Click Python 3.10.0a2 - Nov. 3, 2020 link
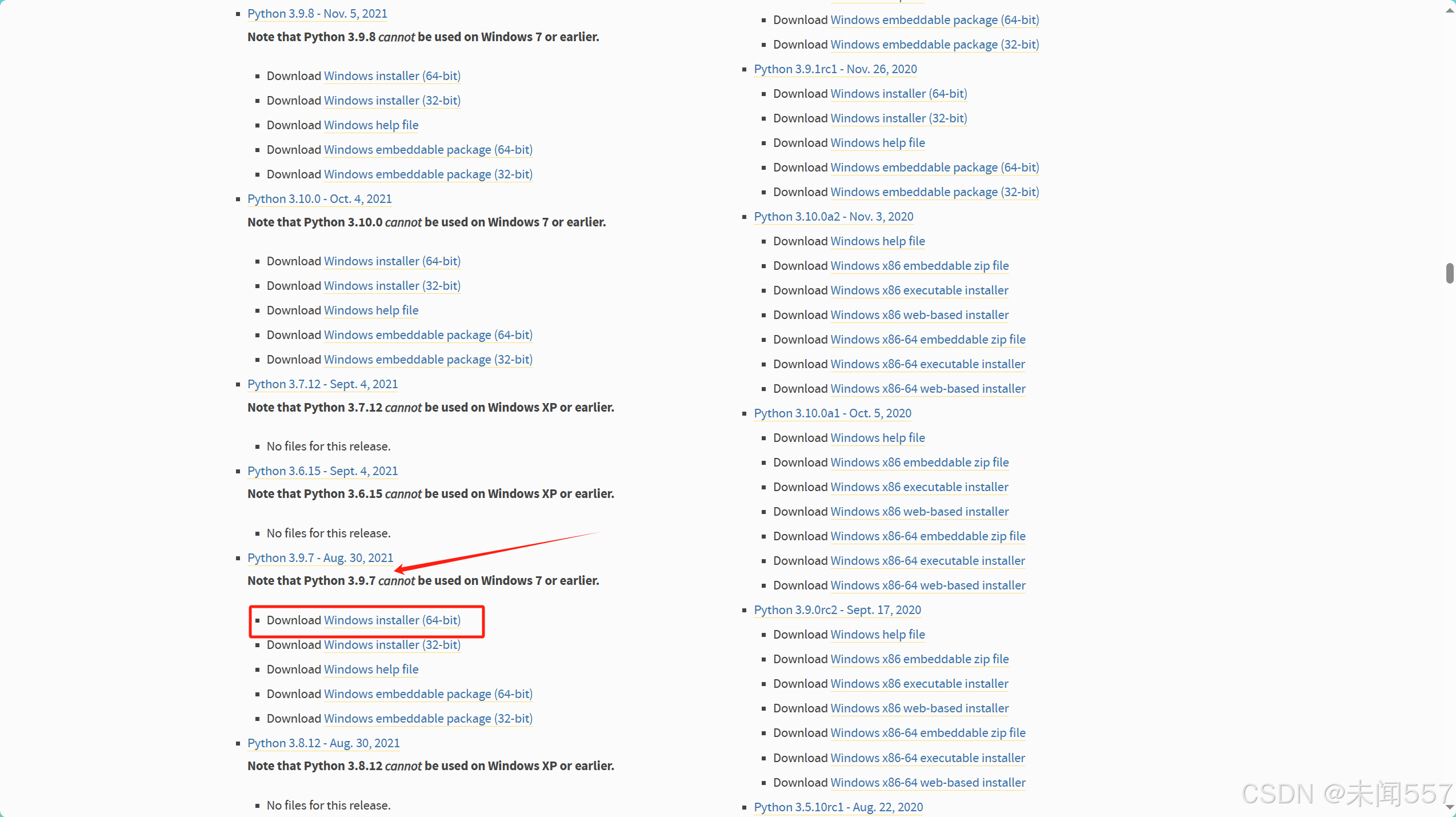 point(833,217)
